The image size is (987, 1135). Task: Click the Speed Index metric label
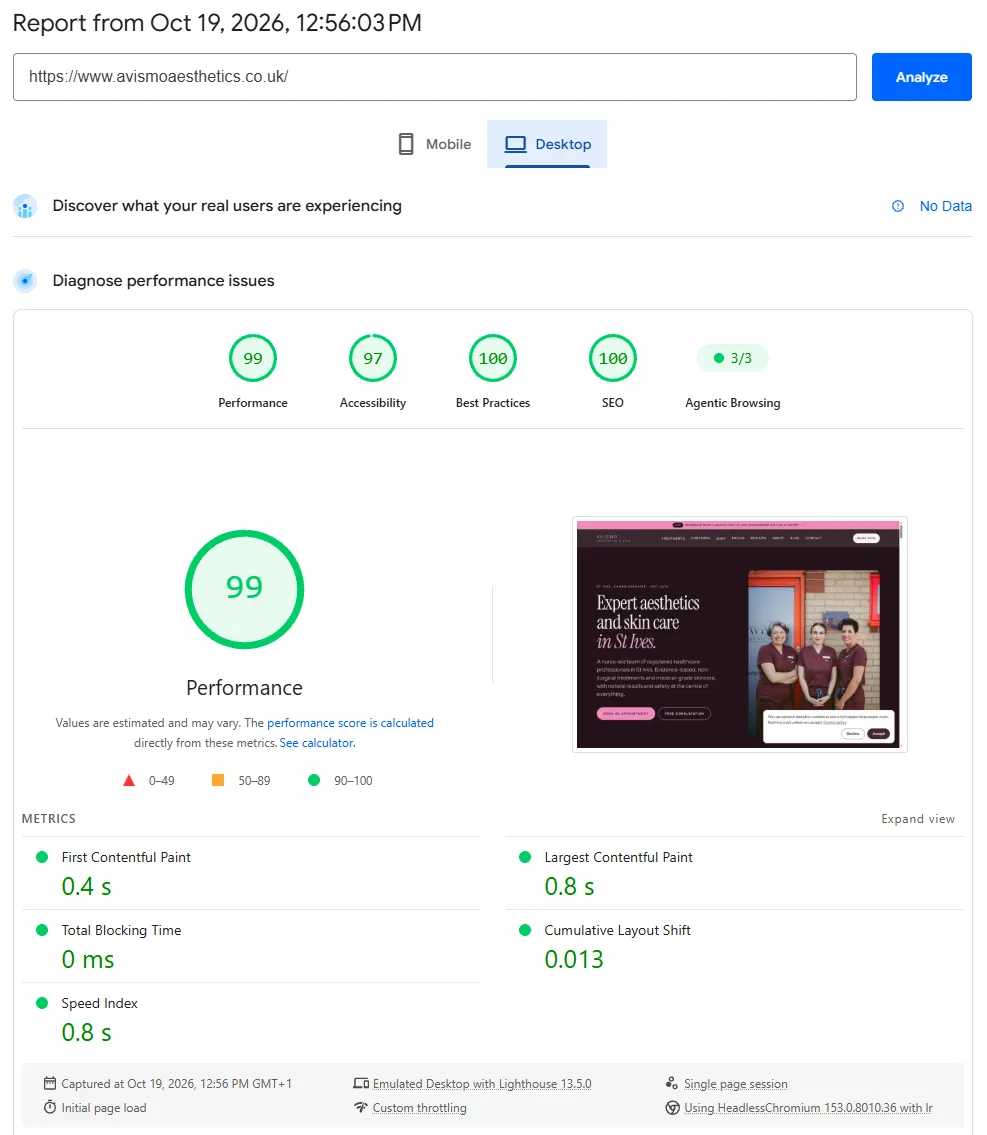(100, 1003)
